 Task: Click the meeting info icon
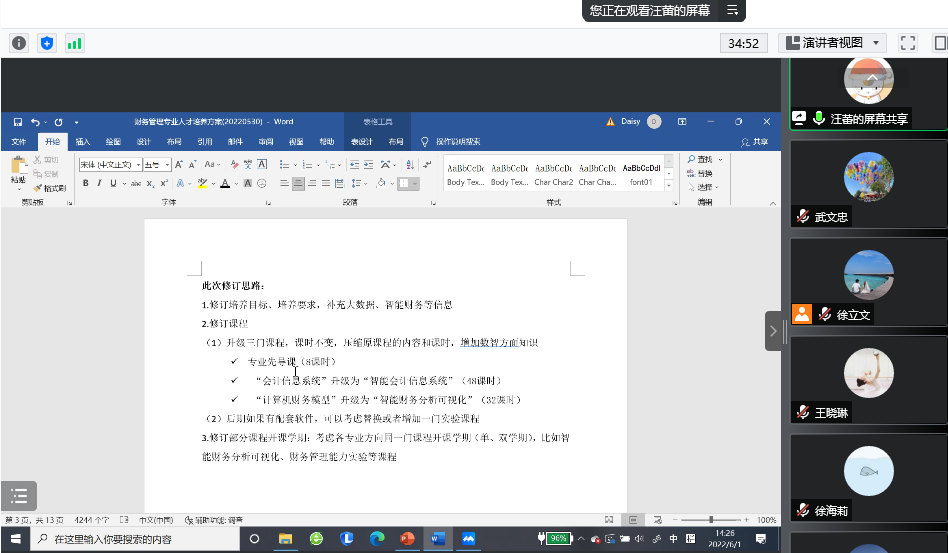point(19,43)
